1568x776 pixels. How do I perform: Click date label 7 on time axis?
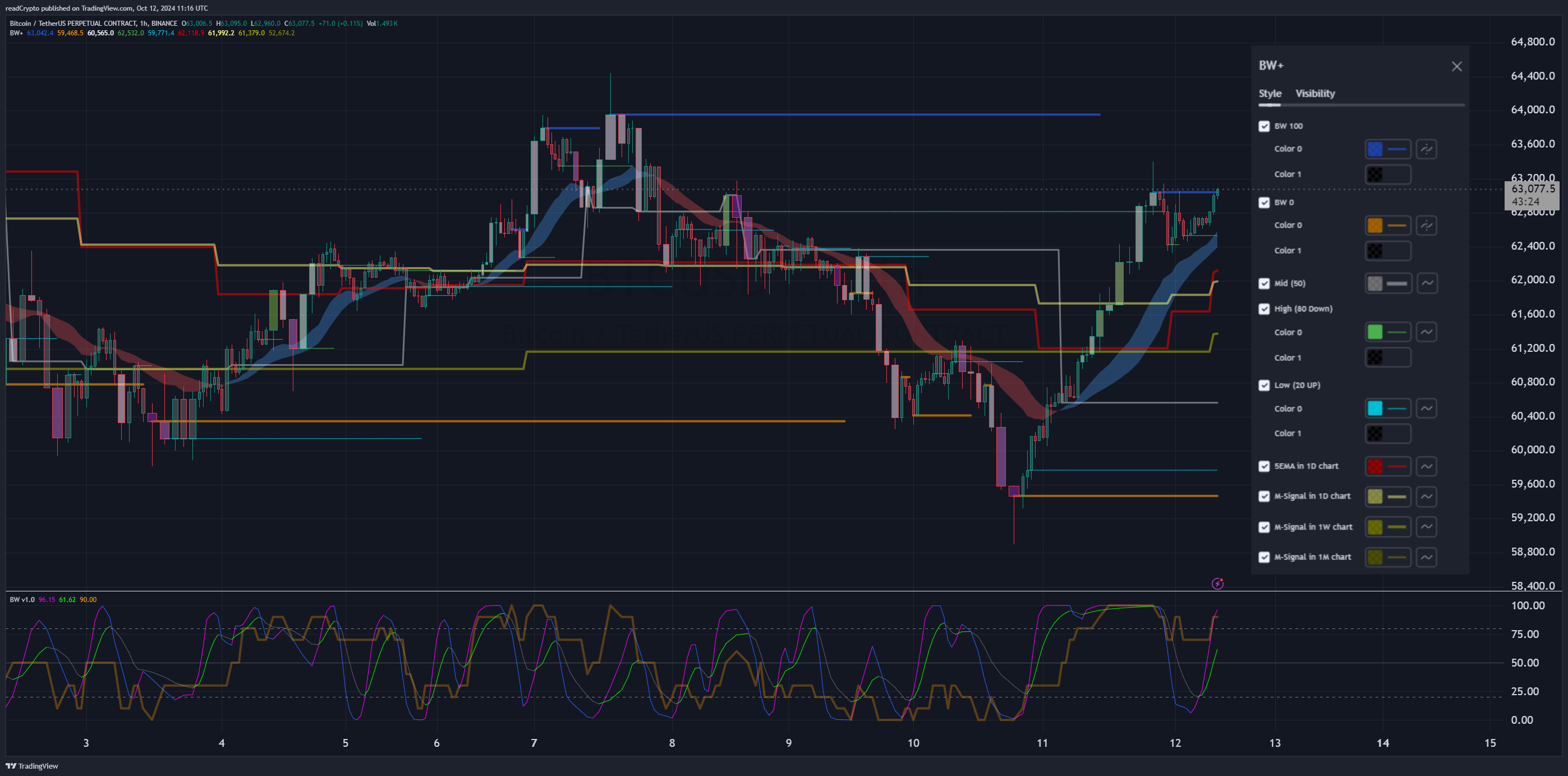pos(534,742)
